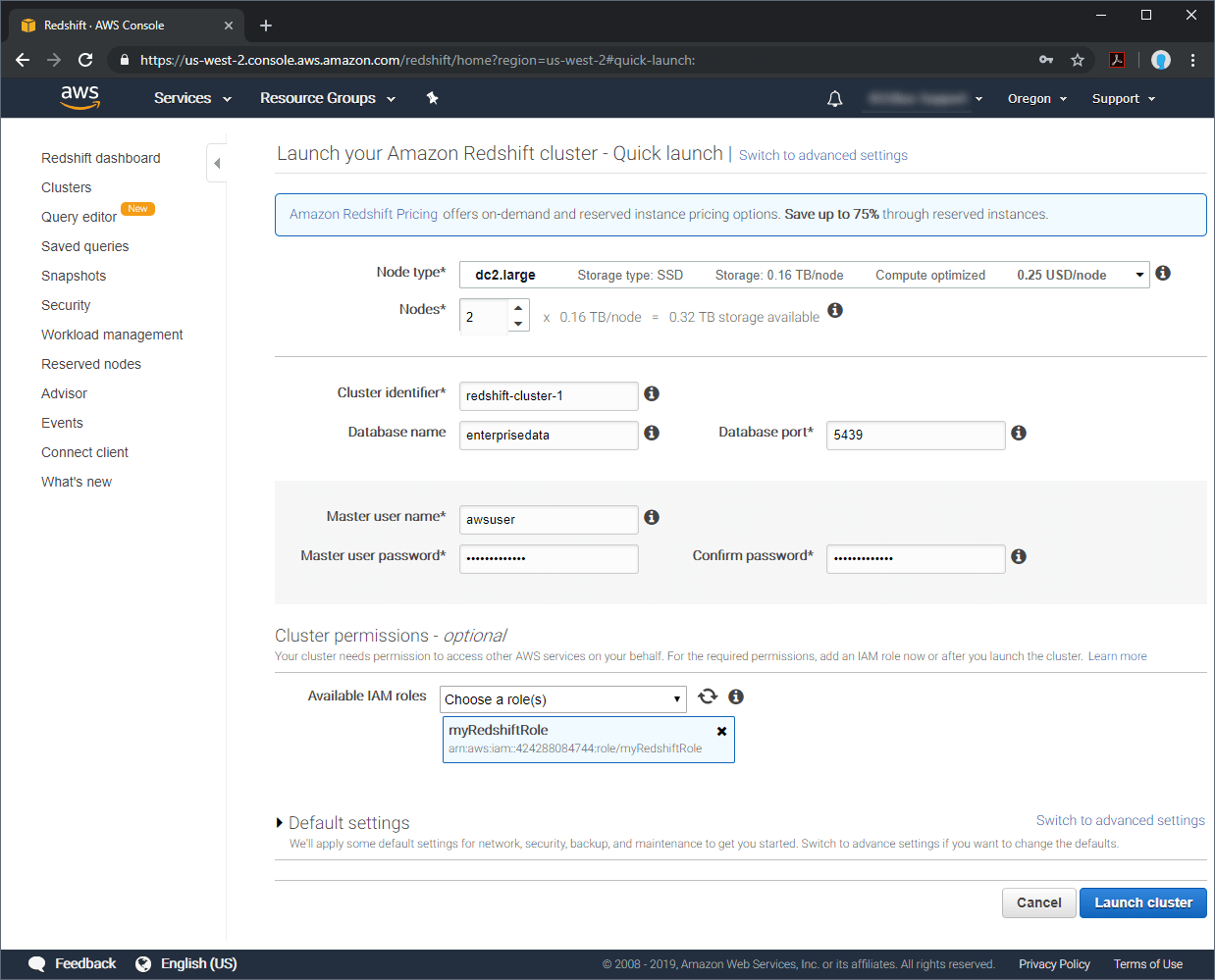Refresh the available IAM roles list
The height and width of the screenshot is (980, 1215).
[707, 696]
